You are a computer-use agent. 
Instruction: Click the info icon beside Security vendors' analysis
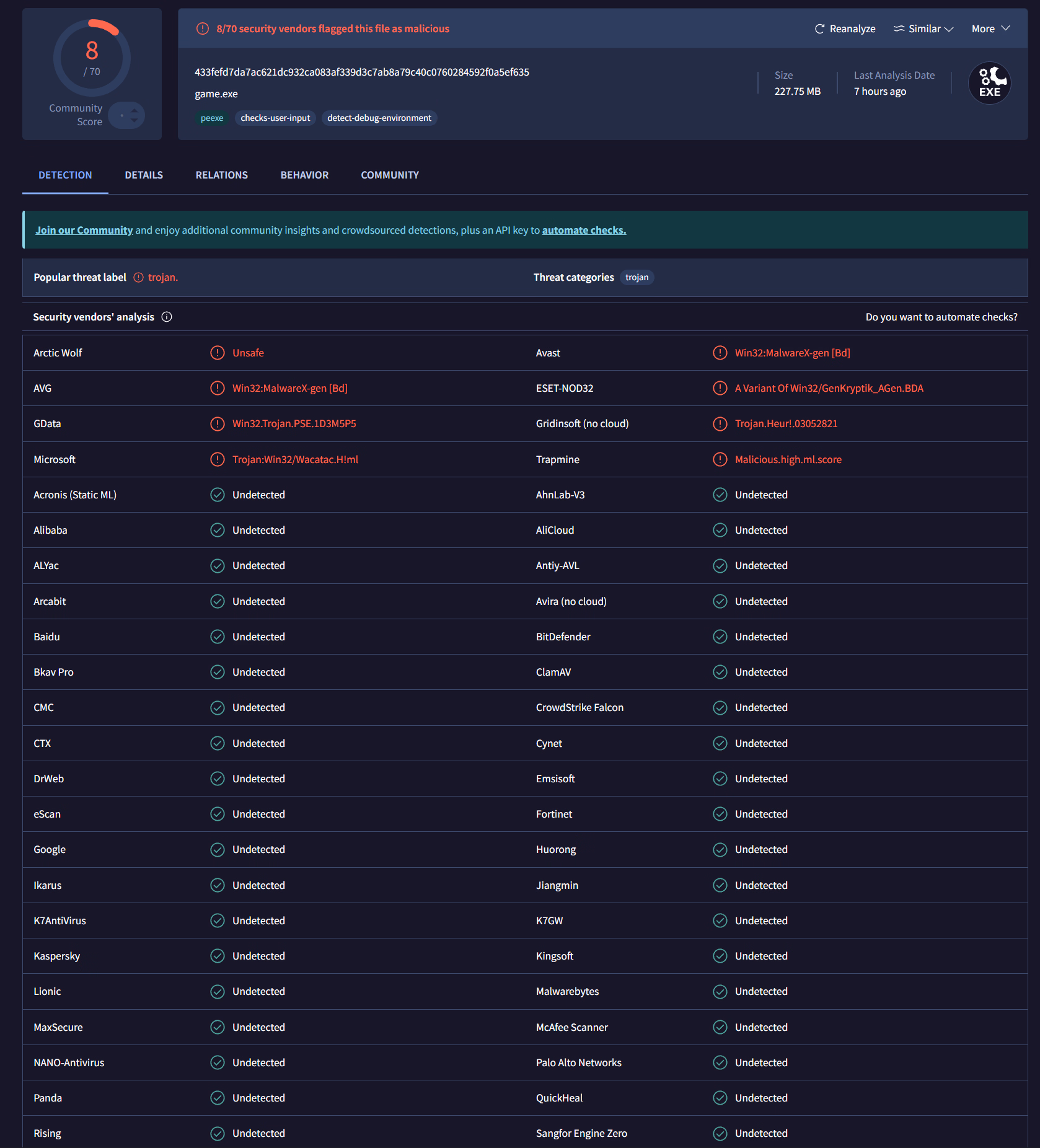tap(167, 317)
